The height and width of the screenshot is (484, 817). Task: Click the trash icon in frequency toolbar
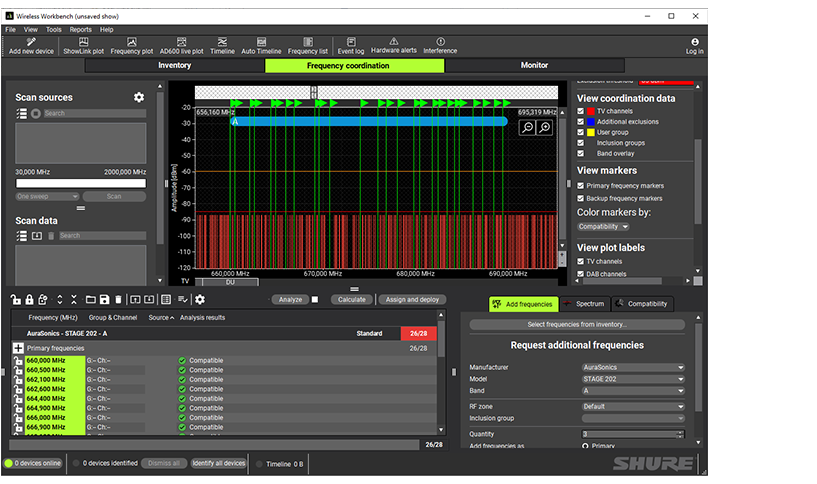[x=119, y=299]
